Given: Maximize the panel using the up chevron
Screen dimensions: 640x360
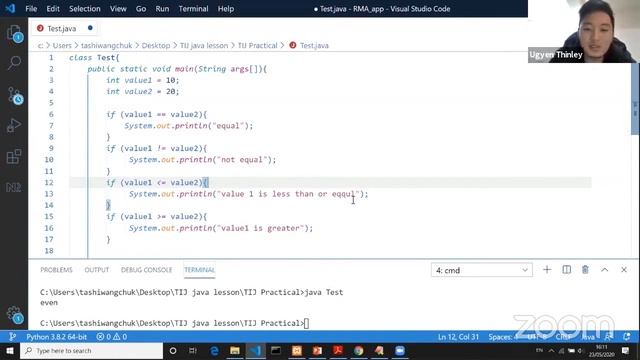Looking at the screenshot, I should 604,270.
